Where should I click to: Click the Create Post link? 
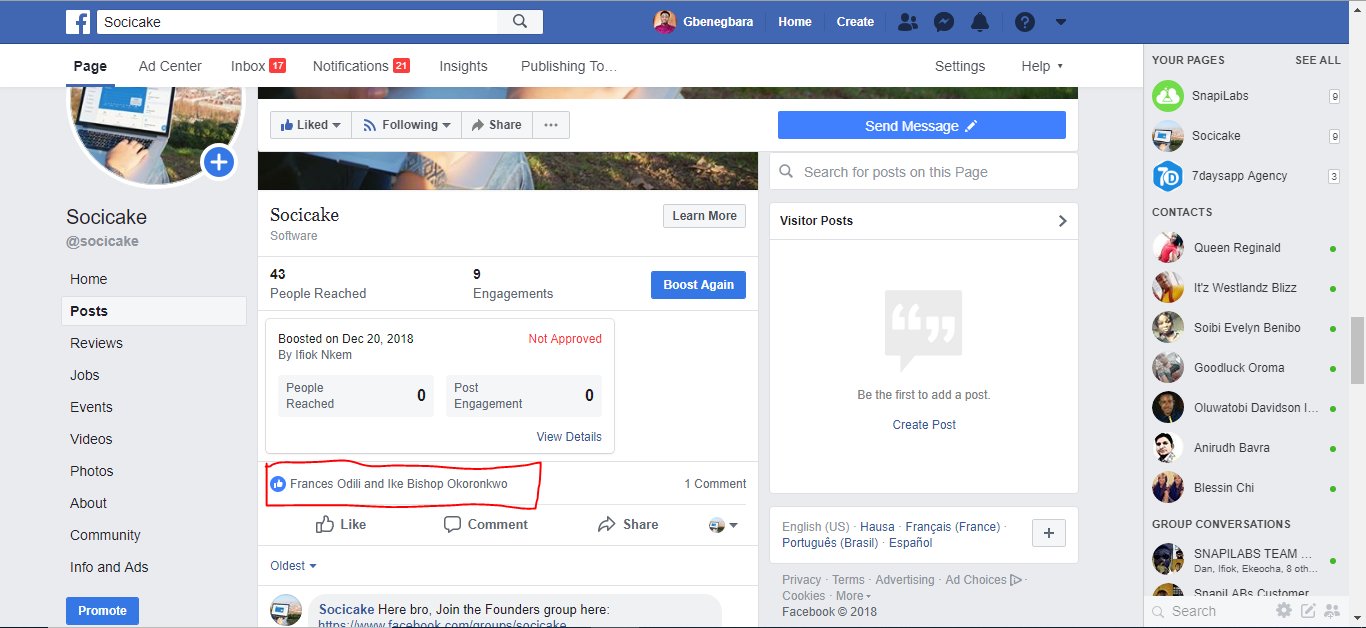(924, 425)
